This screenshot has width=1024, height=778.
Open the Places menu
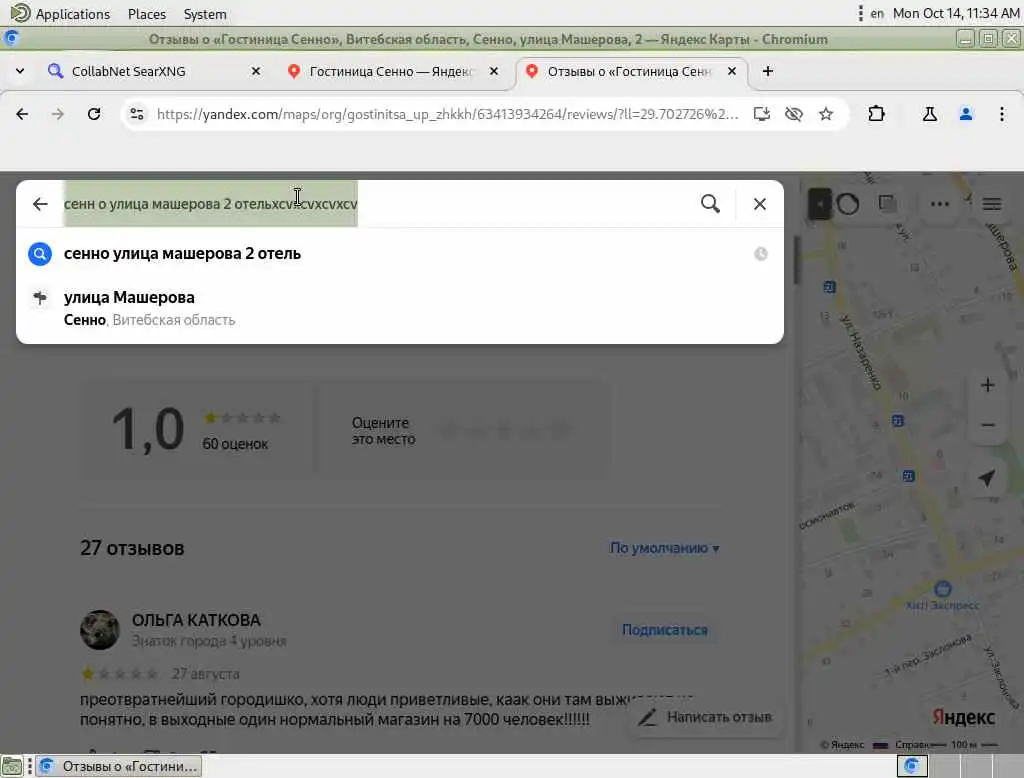tap(147, 14)
